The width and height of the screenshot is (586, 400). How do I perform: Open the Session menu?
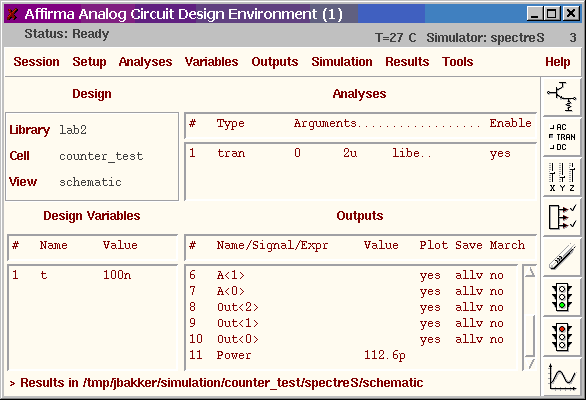coord(36,62)
